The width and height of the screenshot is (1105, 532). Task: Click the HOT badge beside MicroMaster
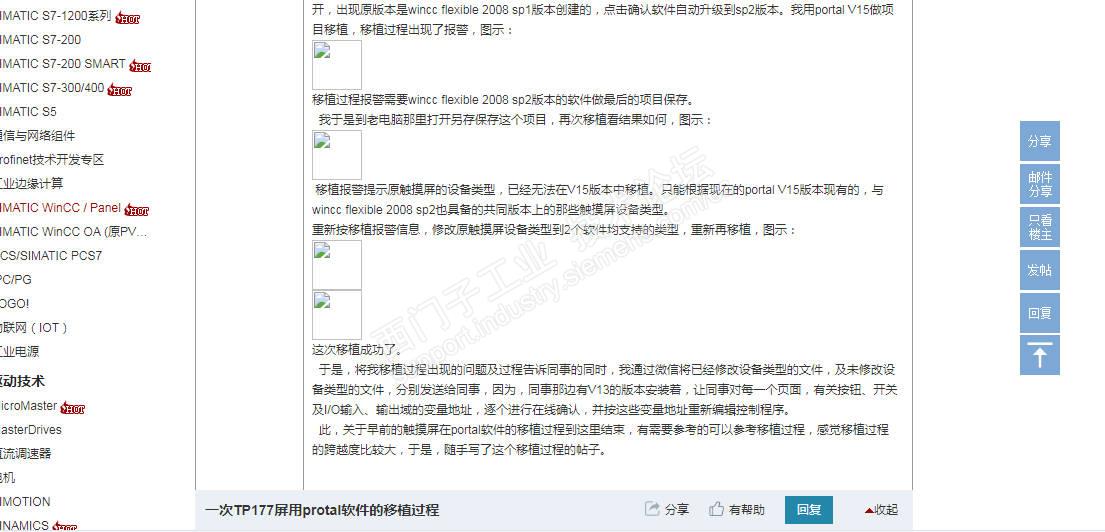(x=73, y=408)
